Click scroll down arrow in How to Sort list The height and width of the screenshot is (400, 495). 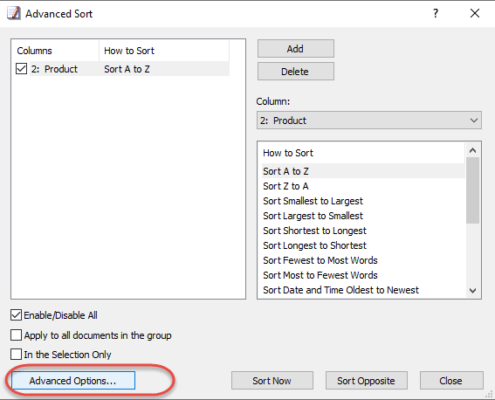473,290
